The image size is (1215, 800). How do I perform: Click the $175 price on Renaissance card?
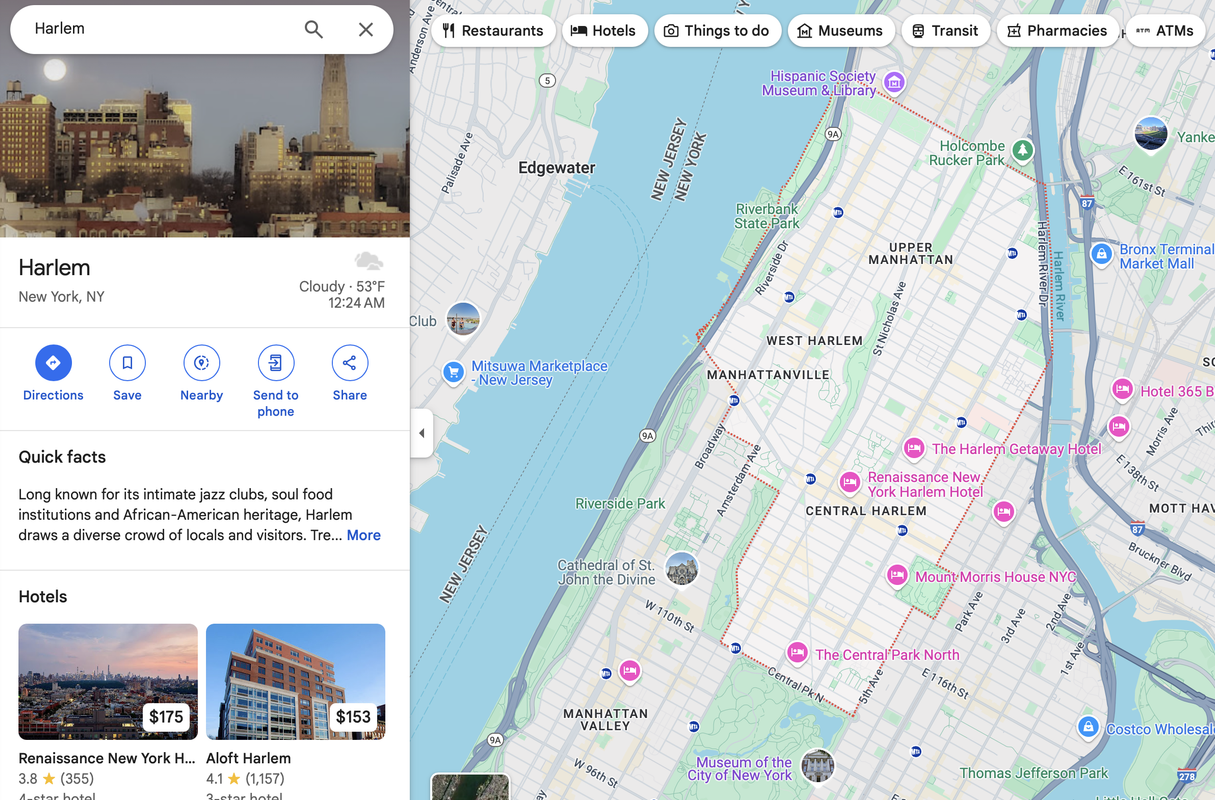[x=166, y=716]
